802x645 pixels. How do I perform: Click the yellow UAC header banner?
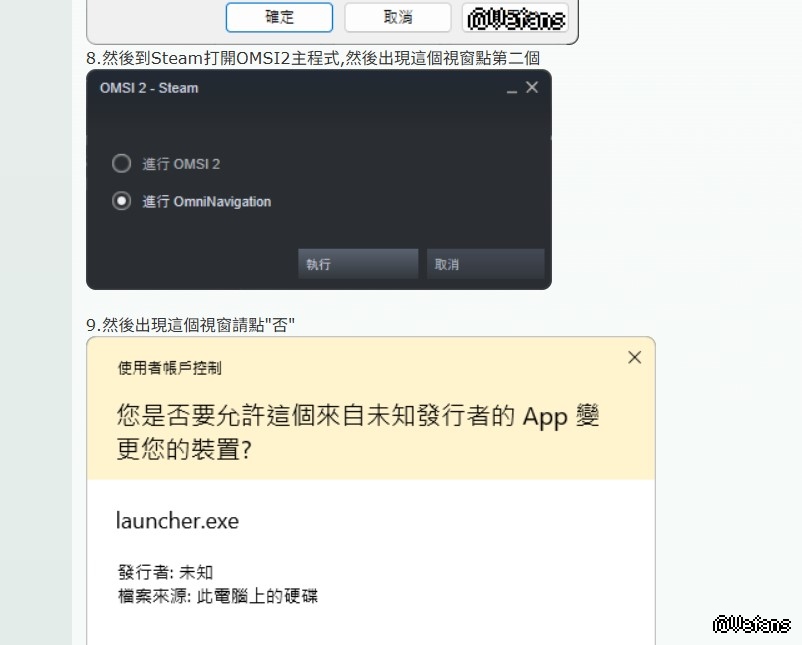[371, 408]
